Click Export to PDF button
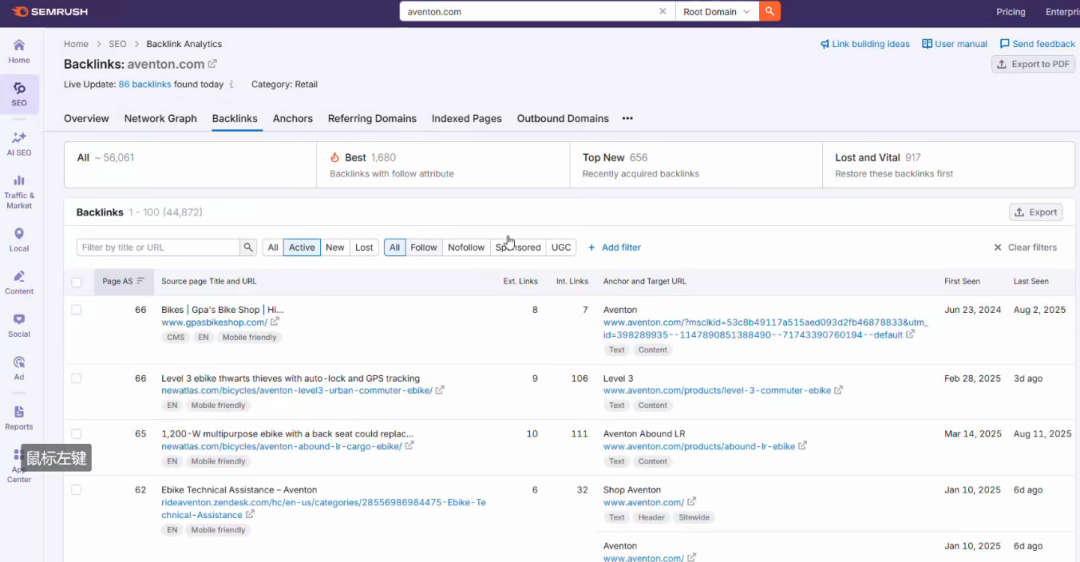Screen dimensions: 1080x562 point(1033,64)
